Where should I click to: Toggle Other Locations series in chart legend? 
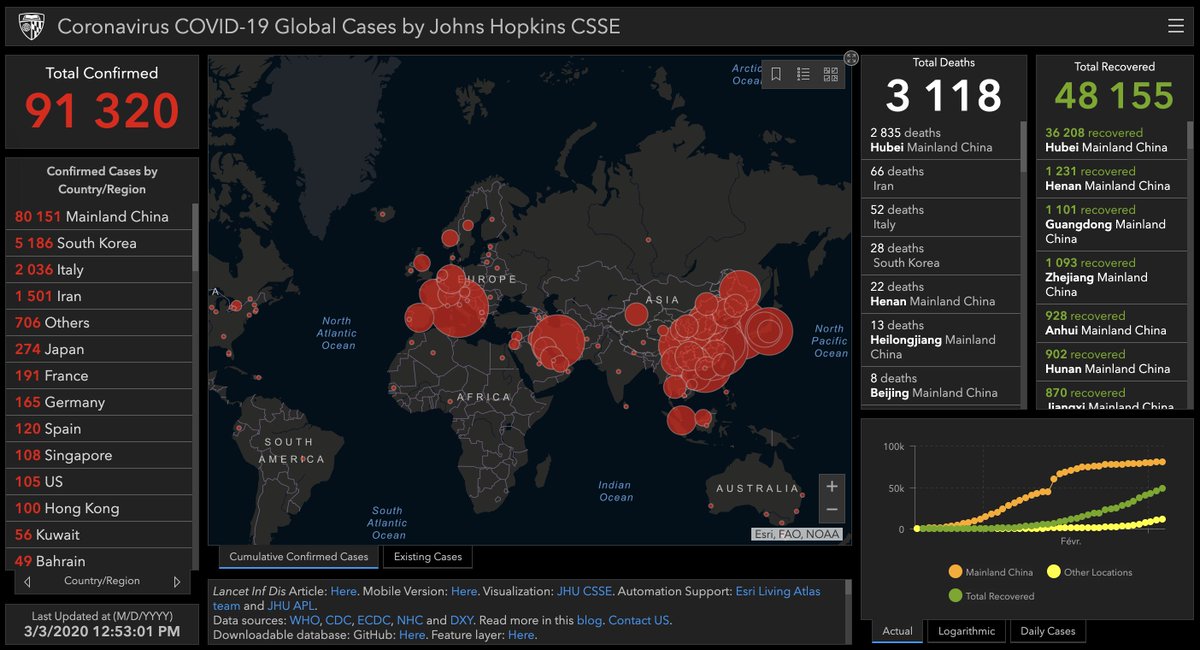(x=1089, y=572)
